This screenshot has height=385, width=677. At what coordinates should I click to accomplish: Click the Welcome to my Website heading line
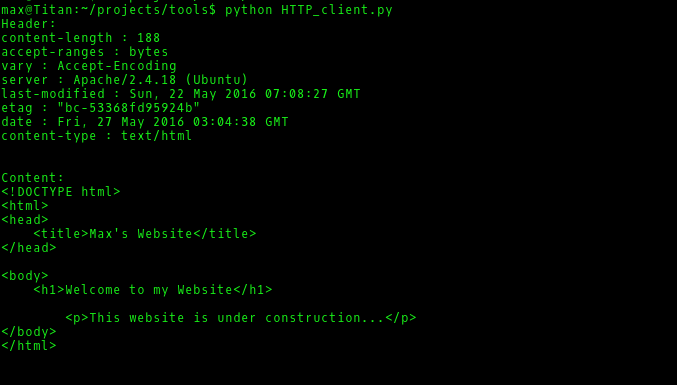[153, 290]
